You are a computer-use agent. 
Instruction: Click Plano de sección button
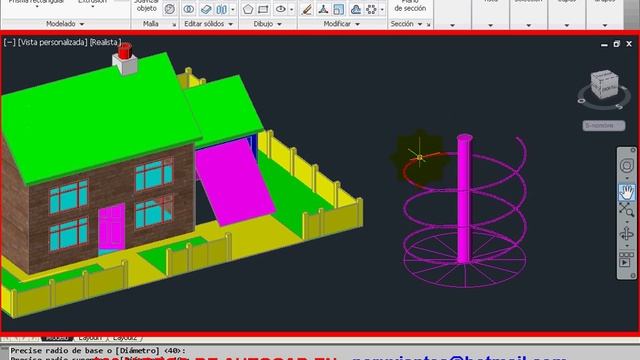tap(410, 6)
